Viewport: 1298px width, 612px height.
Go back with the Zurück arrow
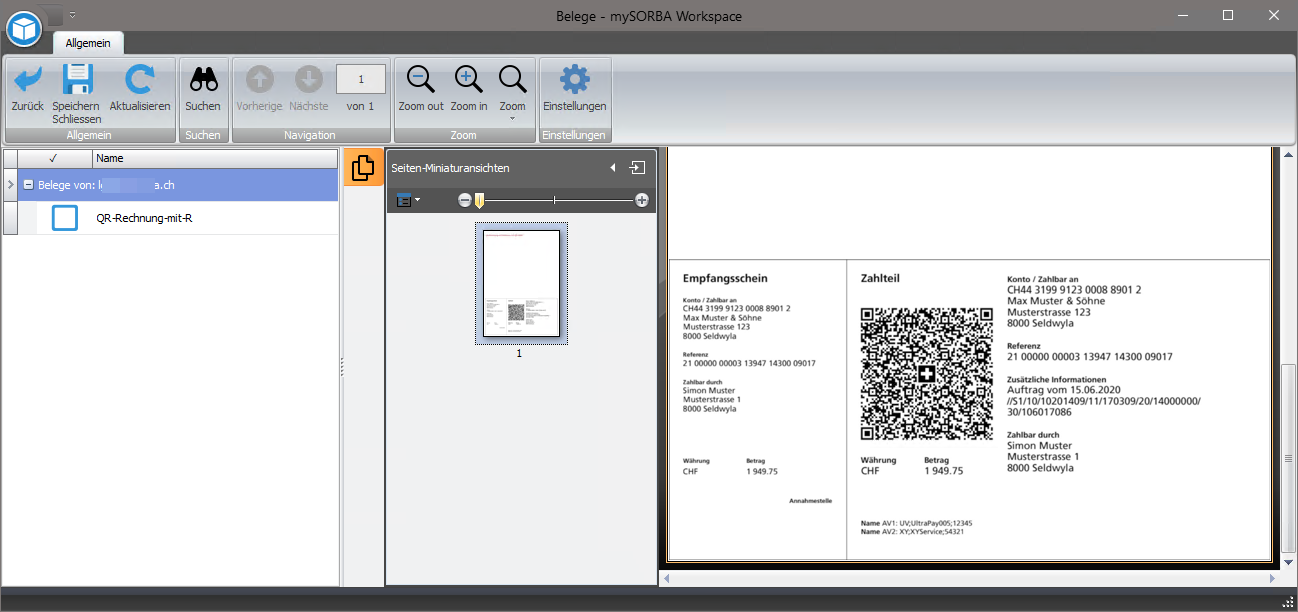[28, 86]
